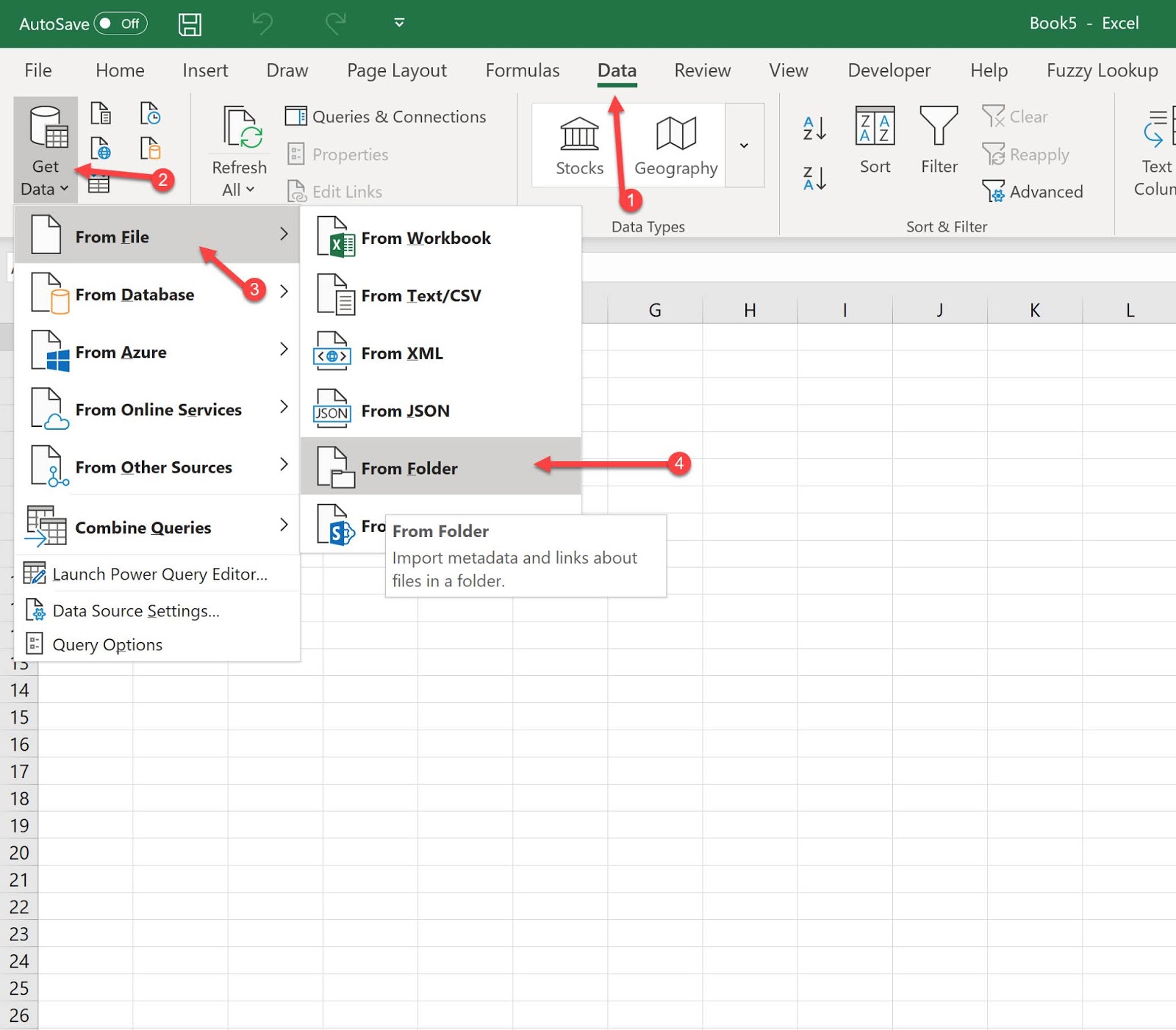Toggle AutoSave off switch to on
Viewport: 1176px width, 1030px height.
(123, 23)
